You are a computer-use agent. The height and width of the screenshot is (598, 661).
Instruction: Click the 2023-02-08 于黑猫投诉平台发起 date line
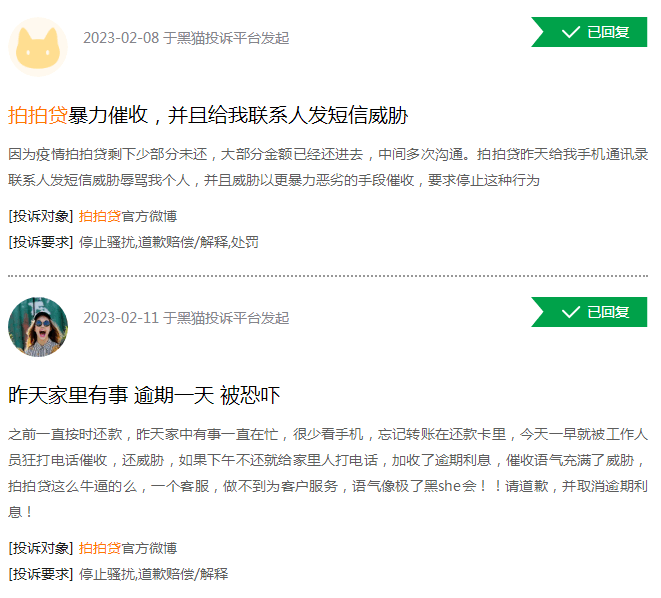click(x=186, y=38)
